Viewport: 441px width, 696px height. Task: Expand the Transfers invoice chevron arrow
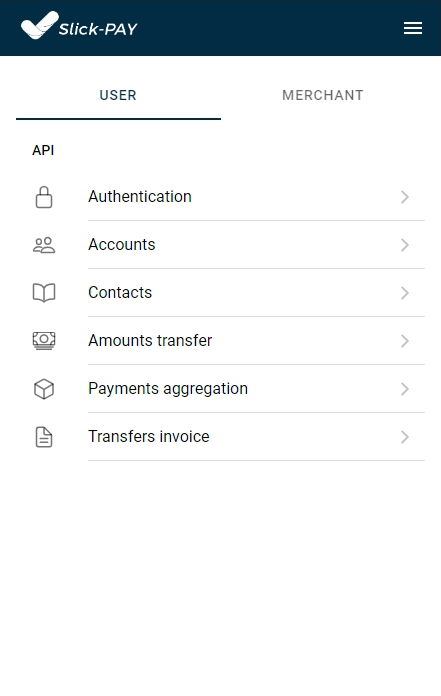click(405, 437)
